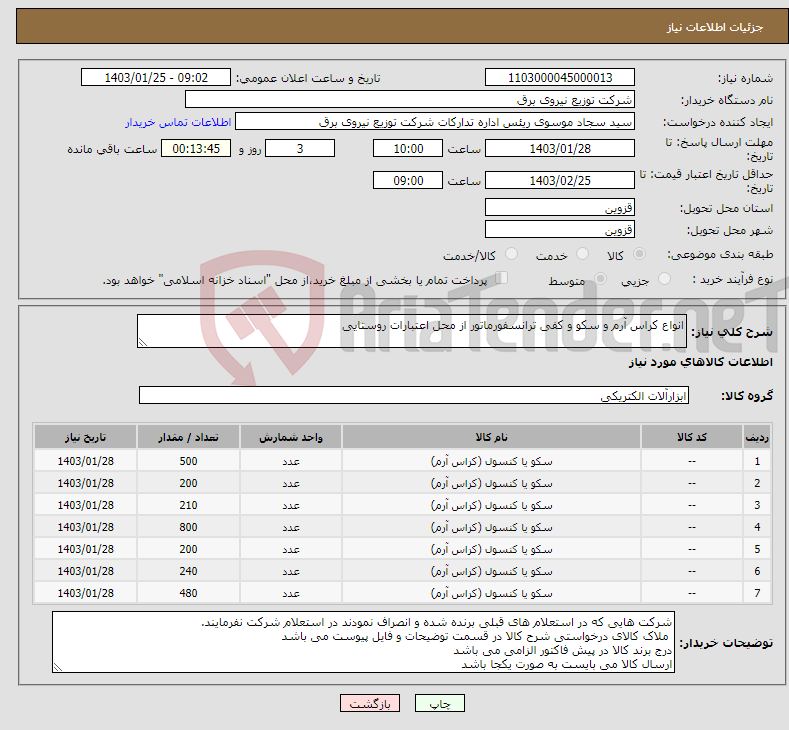Click the buyer notes text area

pos(363,642)
